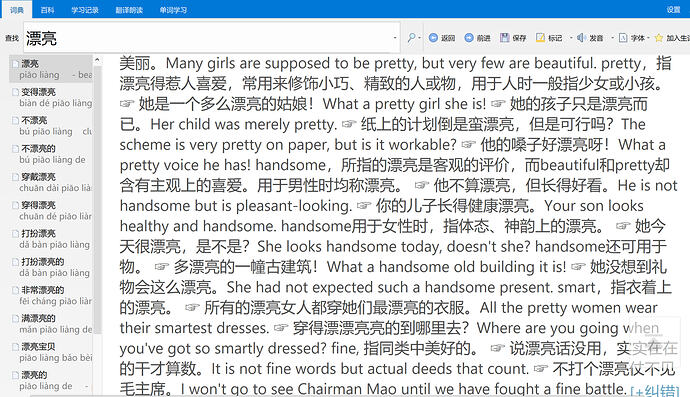Expand the 发音 dropdown arrow
Screen dimensions: 690x397
612,38
